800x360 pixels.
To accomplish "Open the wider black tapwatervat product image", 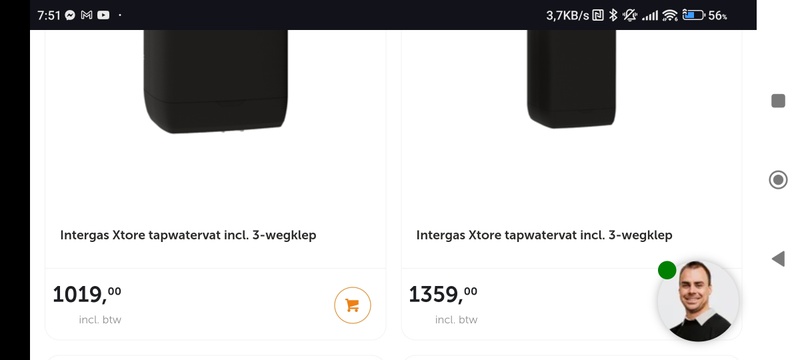I will coord(216,82).
